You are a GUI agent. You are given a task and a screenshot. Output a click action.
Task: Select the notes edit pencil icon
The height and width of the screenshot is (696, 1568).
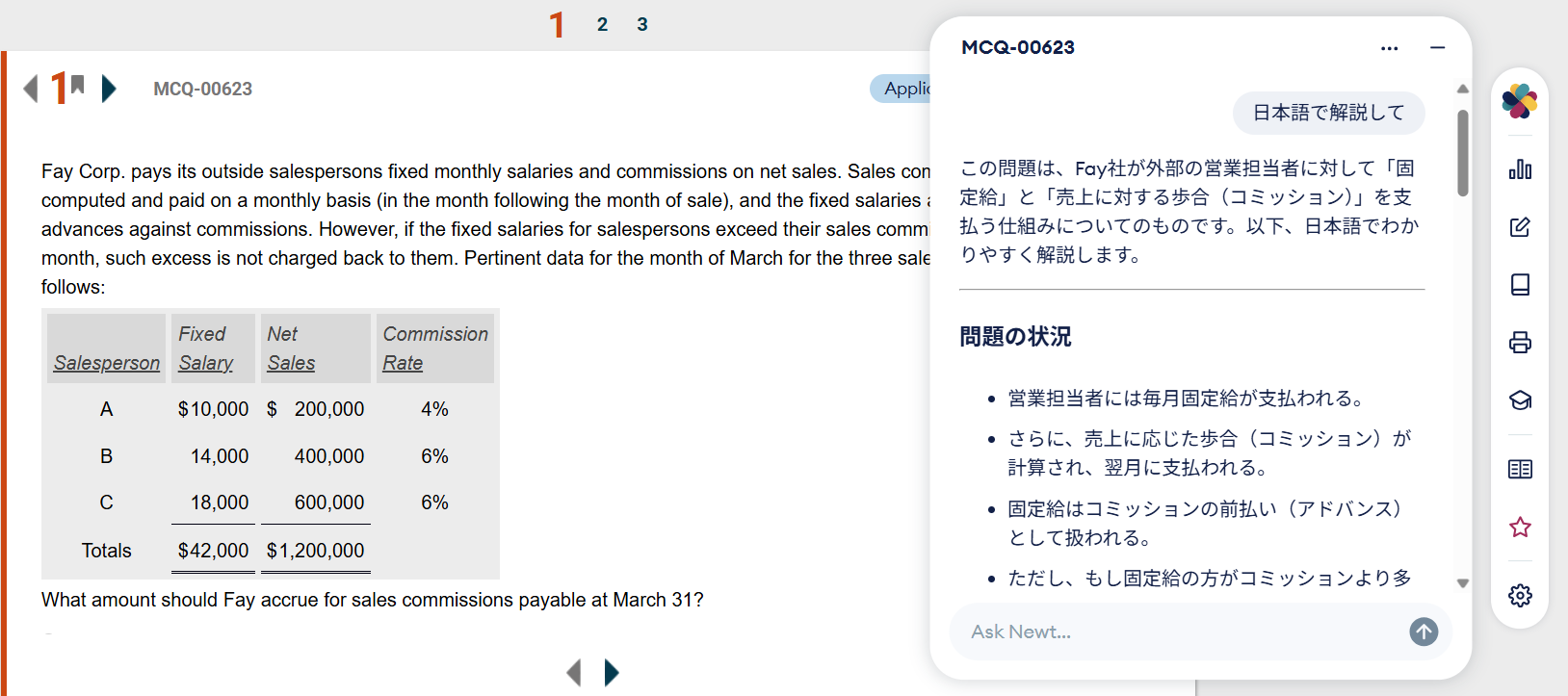pos(1520,227)
